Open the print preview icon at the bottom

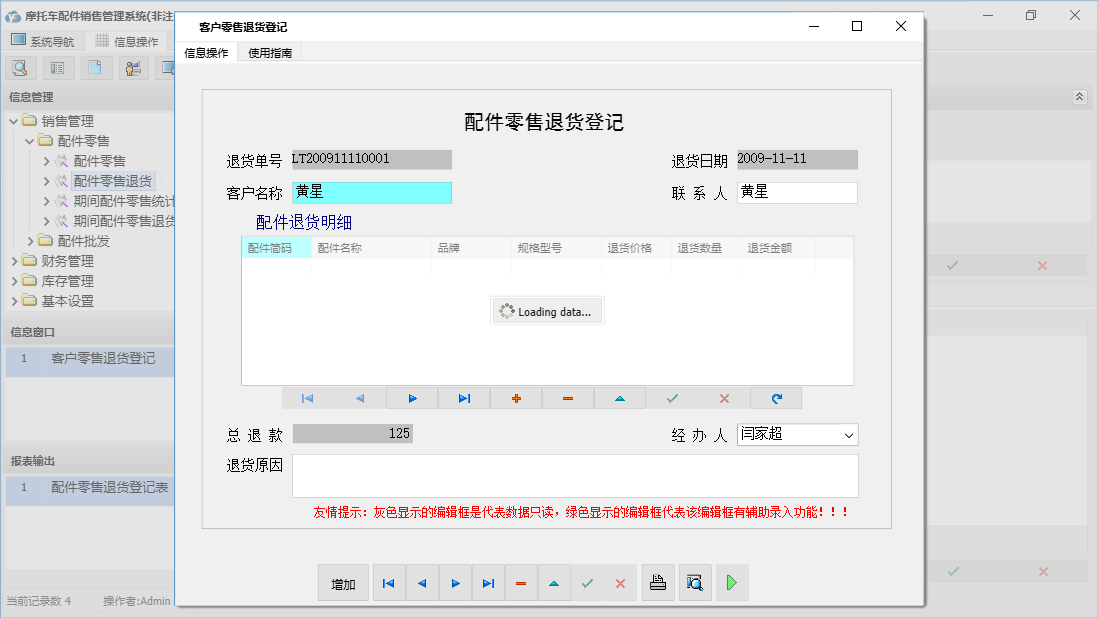(695, 582)
